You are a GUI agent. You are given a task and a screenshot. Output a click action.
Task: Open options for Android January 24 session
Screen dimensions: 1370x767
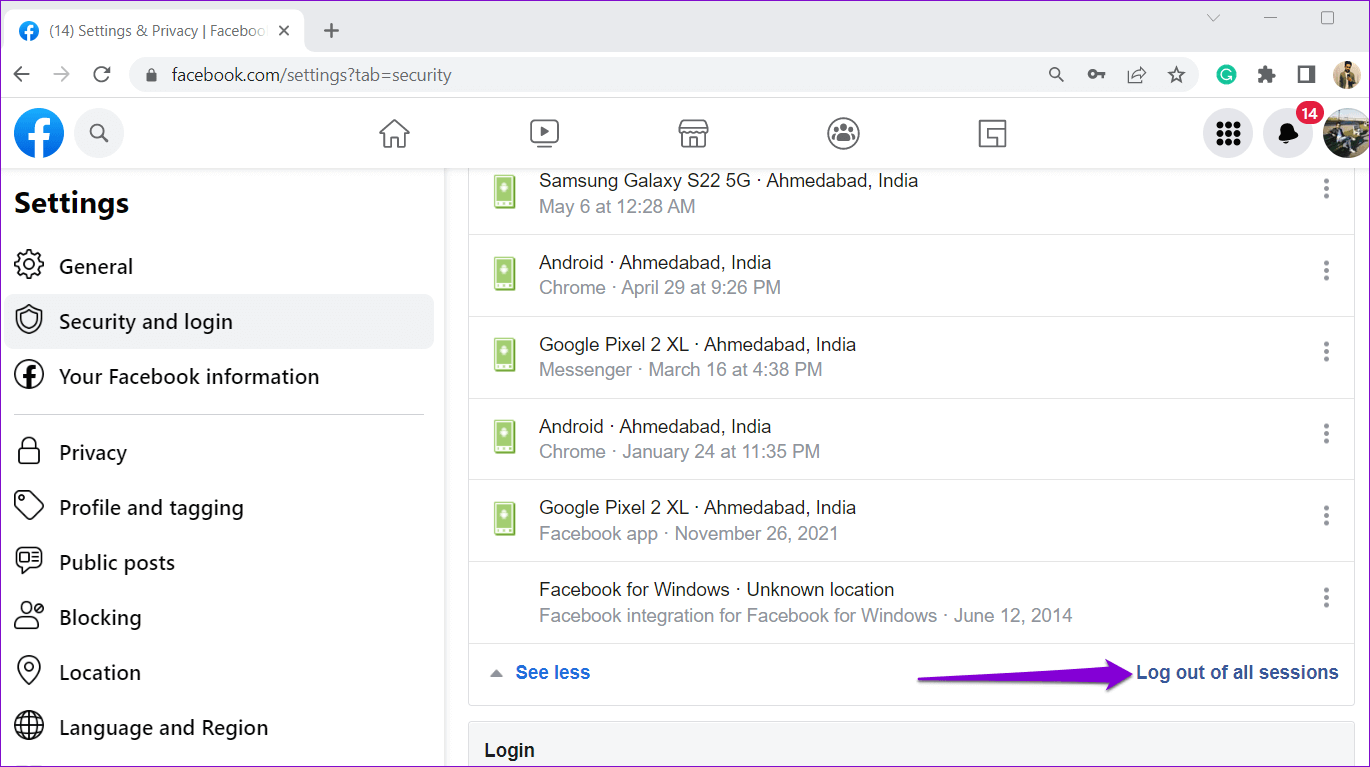[1326, 433]
